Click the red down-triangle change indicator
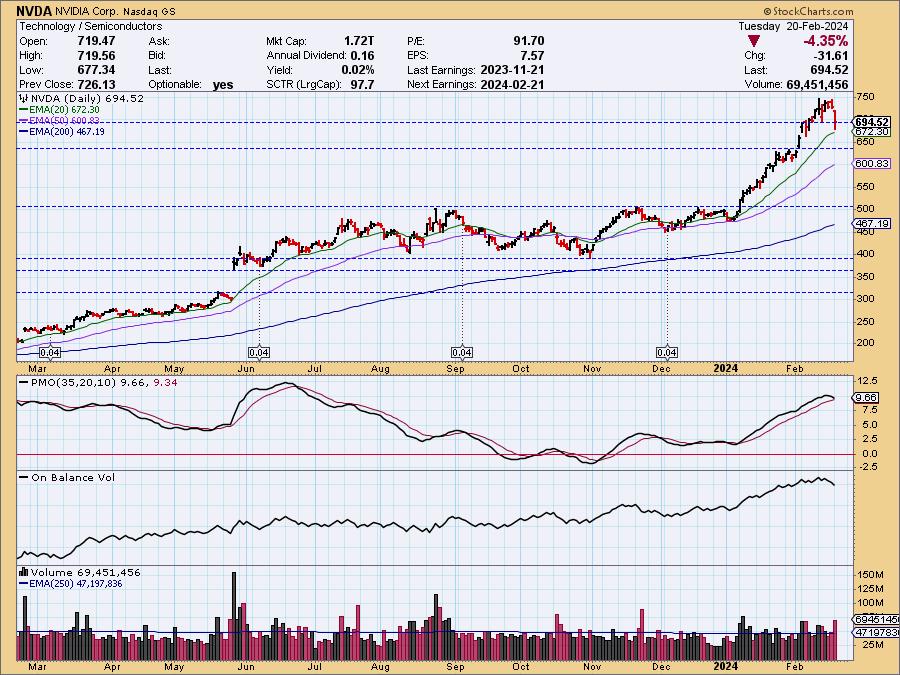The width and height of the screenshot is (900, 675). tap(754, 41)
